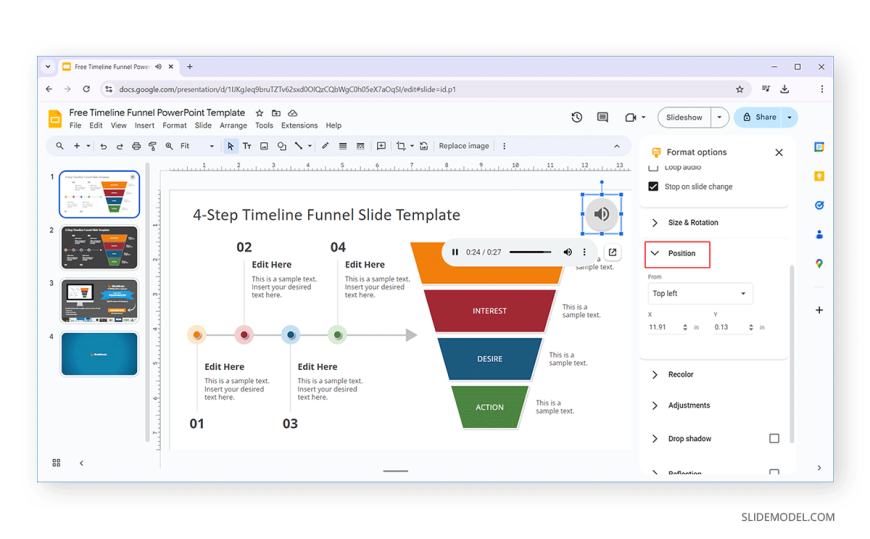Open the Fit zoom dropdown
This screenshot has height=539, width=870.
pyautogui.click(x=196, y=146)
